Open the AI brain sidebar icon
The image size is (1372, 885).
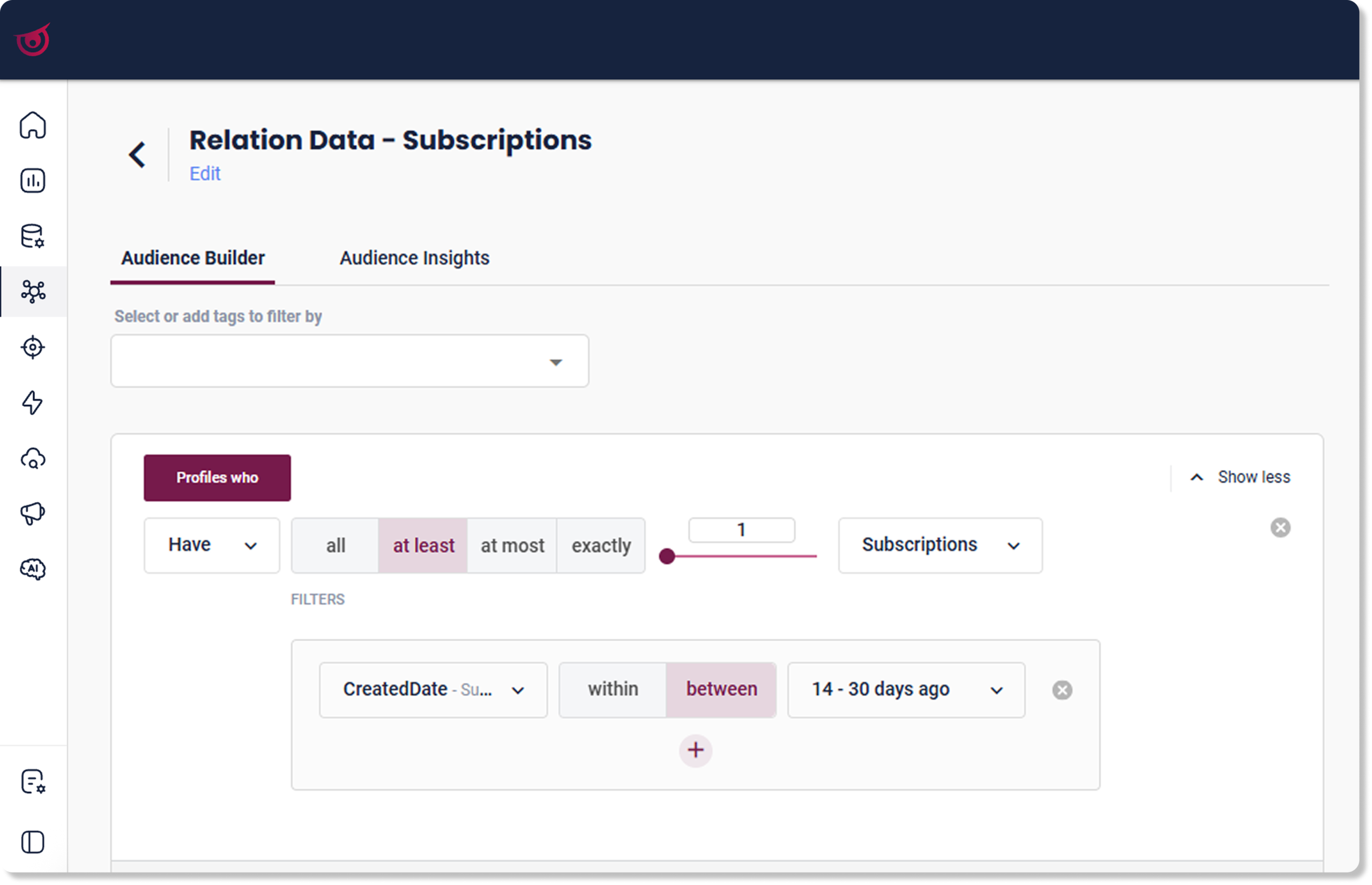tap(33, 569)
